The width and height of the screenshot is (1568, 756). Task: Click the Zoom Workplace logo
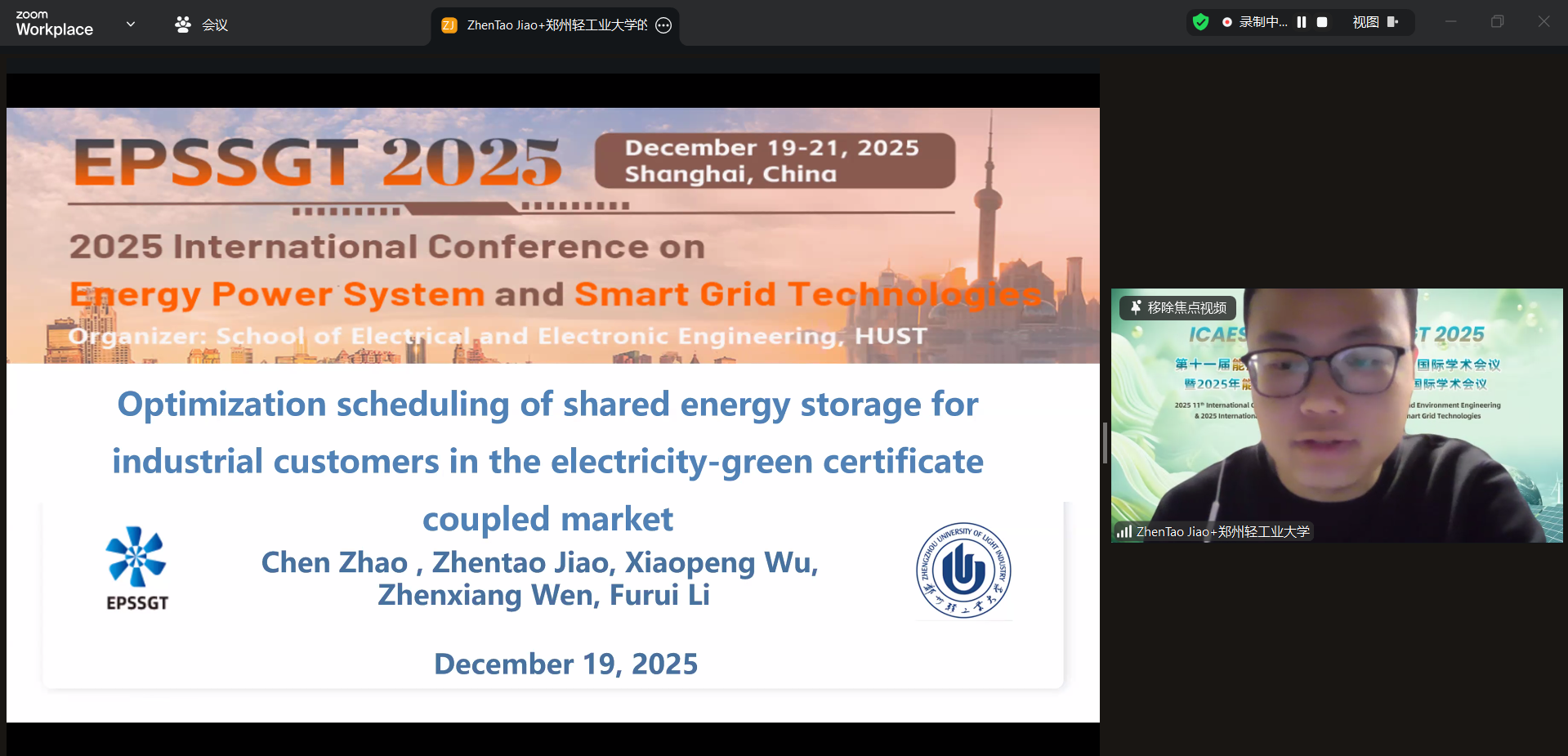click(54, 24)
